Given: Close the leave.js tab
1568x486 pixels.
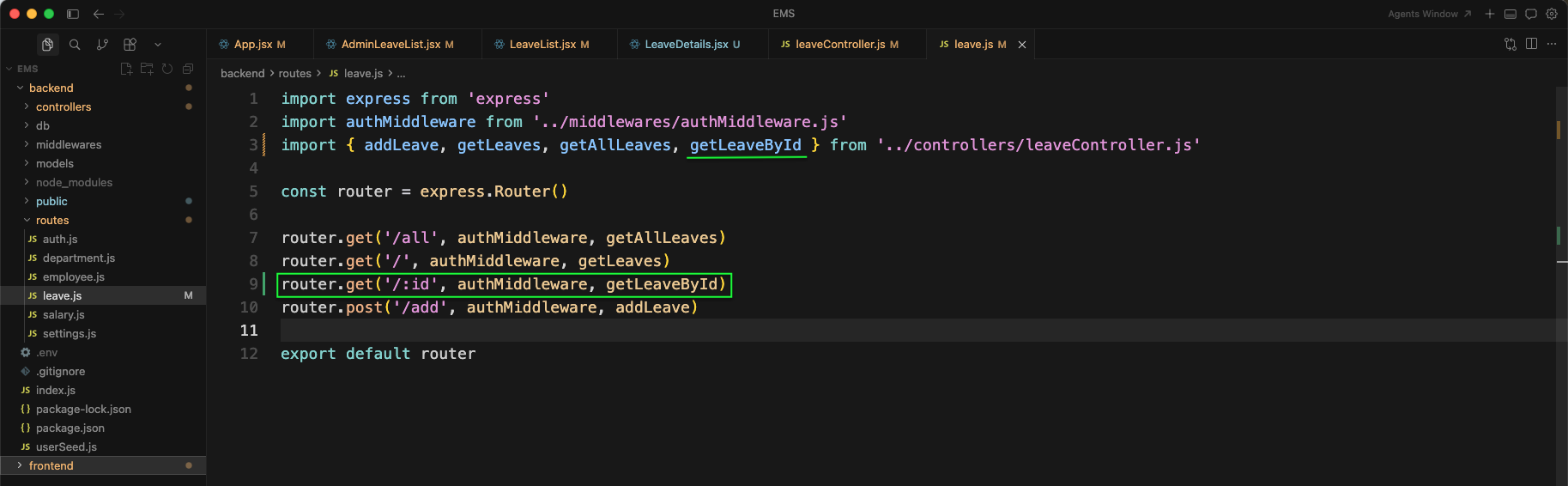Looking at the screenshot, I should pyautogui.click(x=1022, y=45).
